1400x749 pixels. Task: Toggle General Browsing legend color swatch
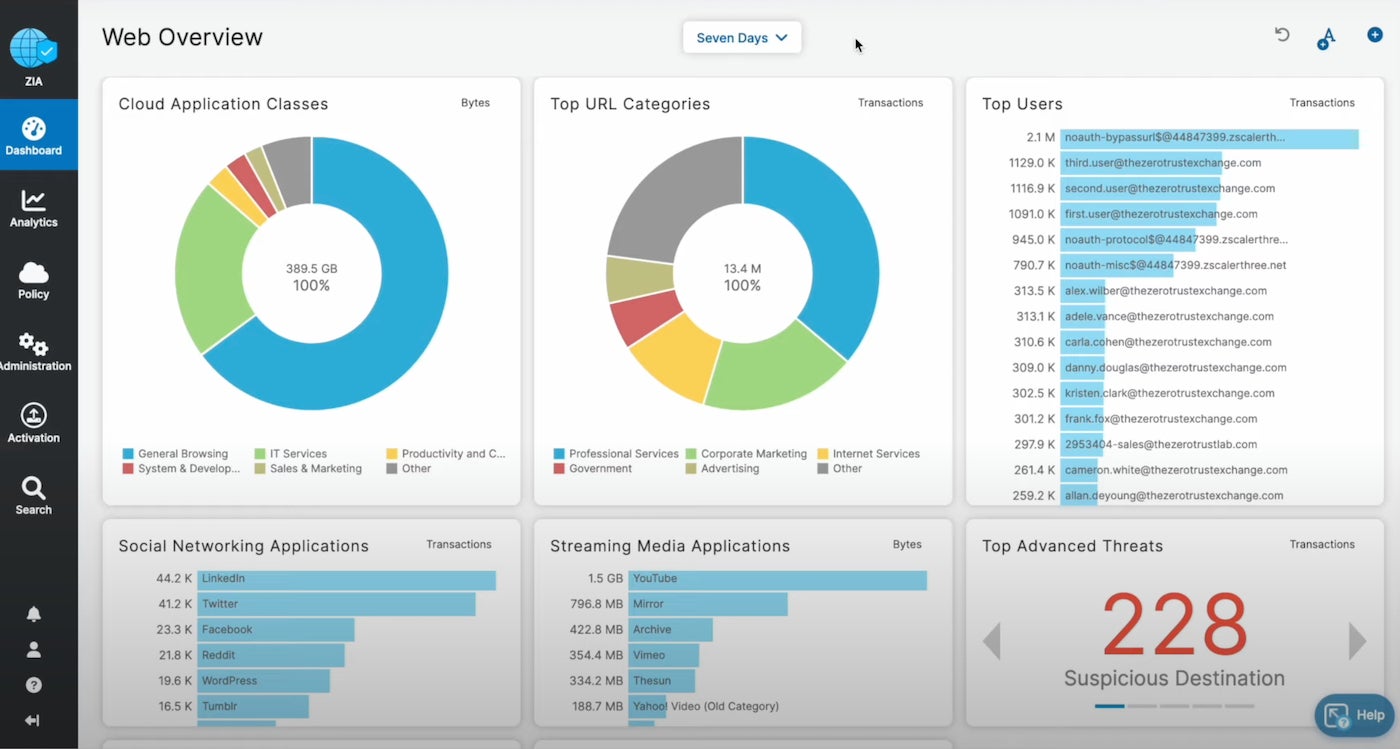coord(128,454)
